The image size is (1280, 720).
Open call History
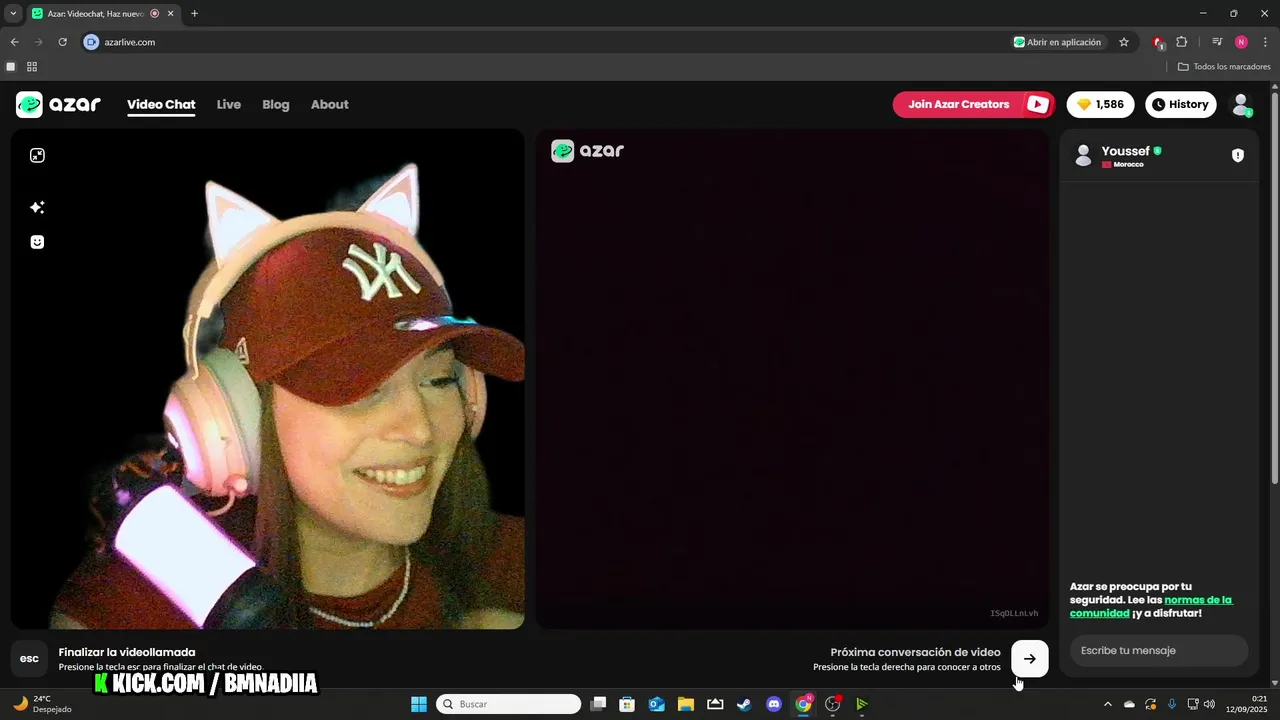(1180, 104)
